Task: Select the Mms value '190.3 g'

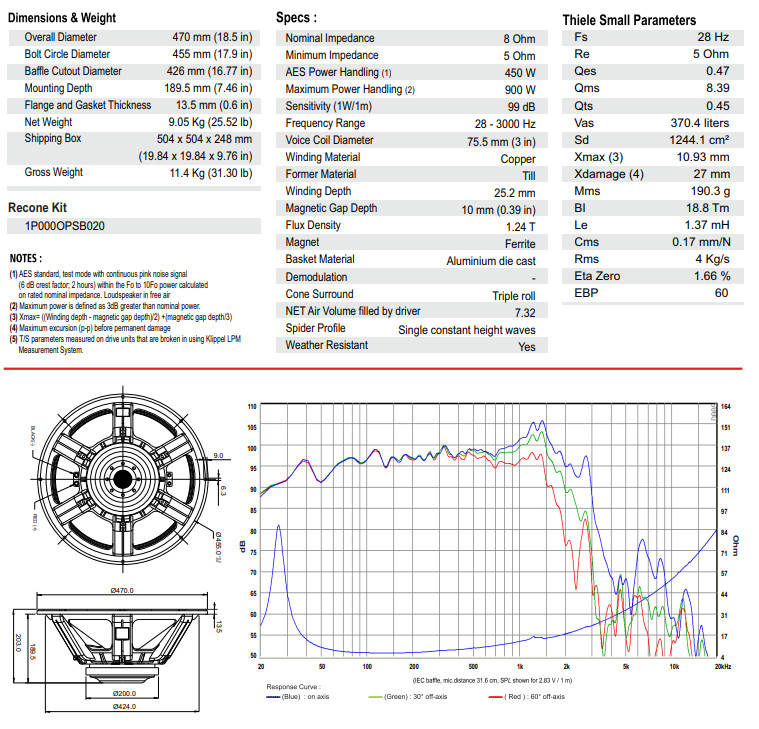Action: point(710,191)
